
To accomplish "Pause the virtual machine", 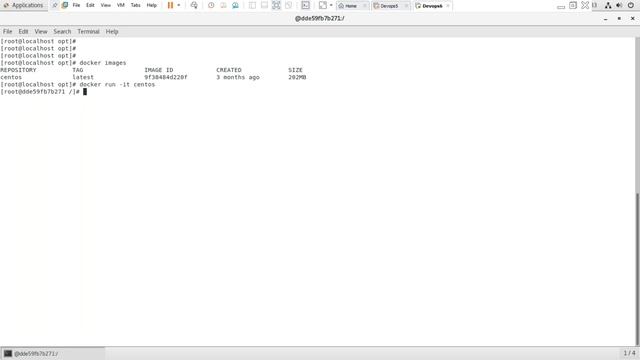I will click(171, 5).
